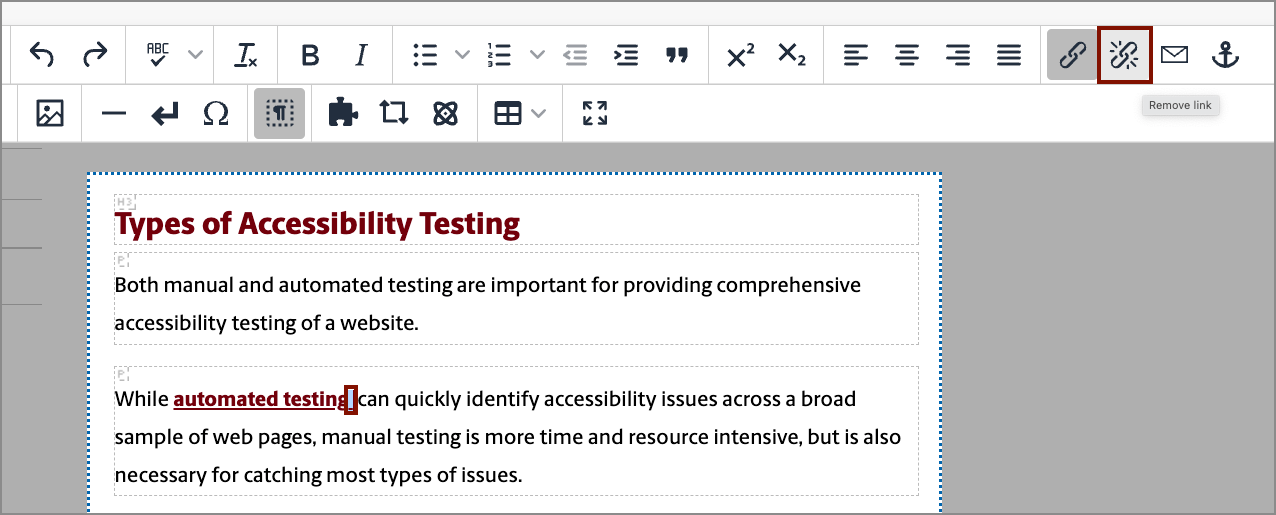Toggle show blocks button

click(280, 113)
